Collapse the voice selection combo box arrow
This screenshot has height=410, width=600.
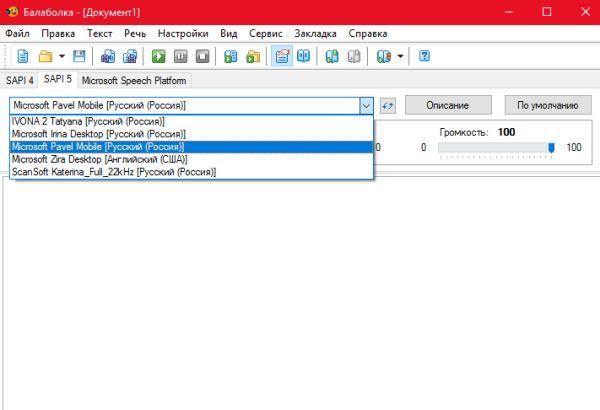tap(365, 105)
